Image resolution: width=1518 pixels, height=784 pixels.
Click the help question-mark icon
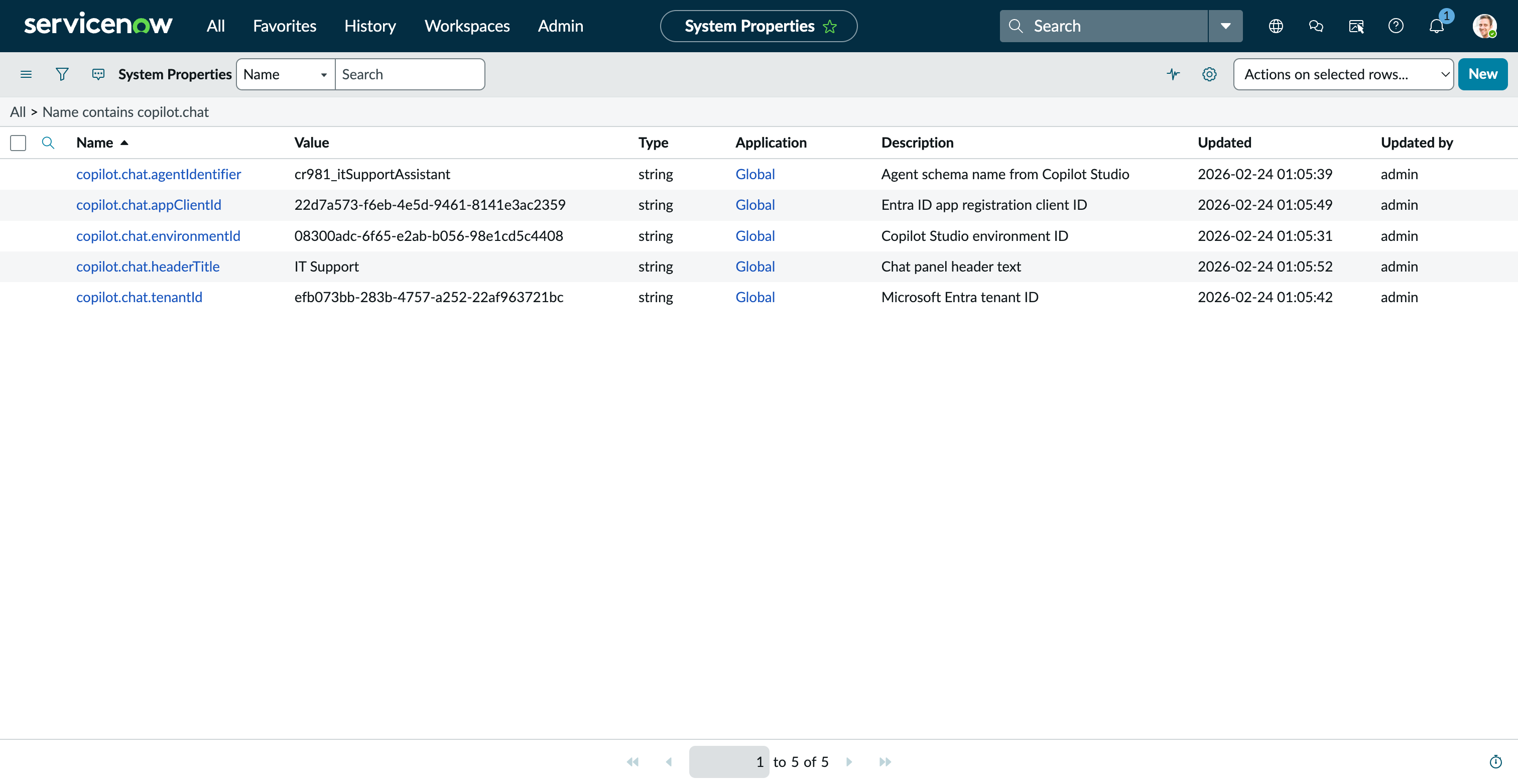pos(1396,26)
